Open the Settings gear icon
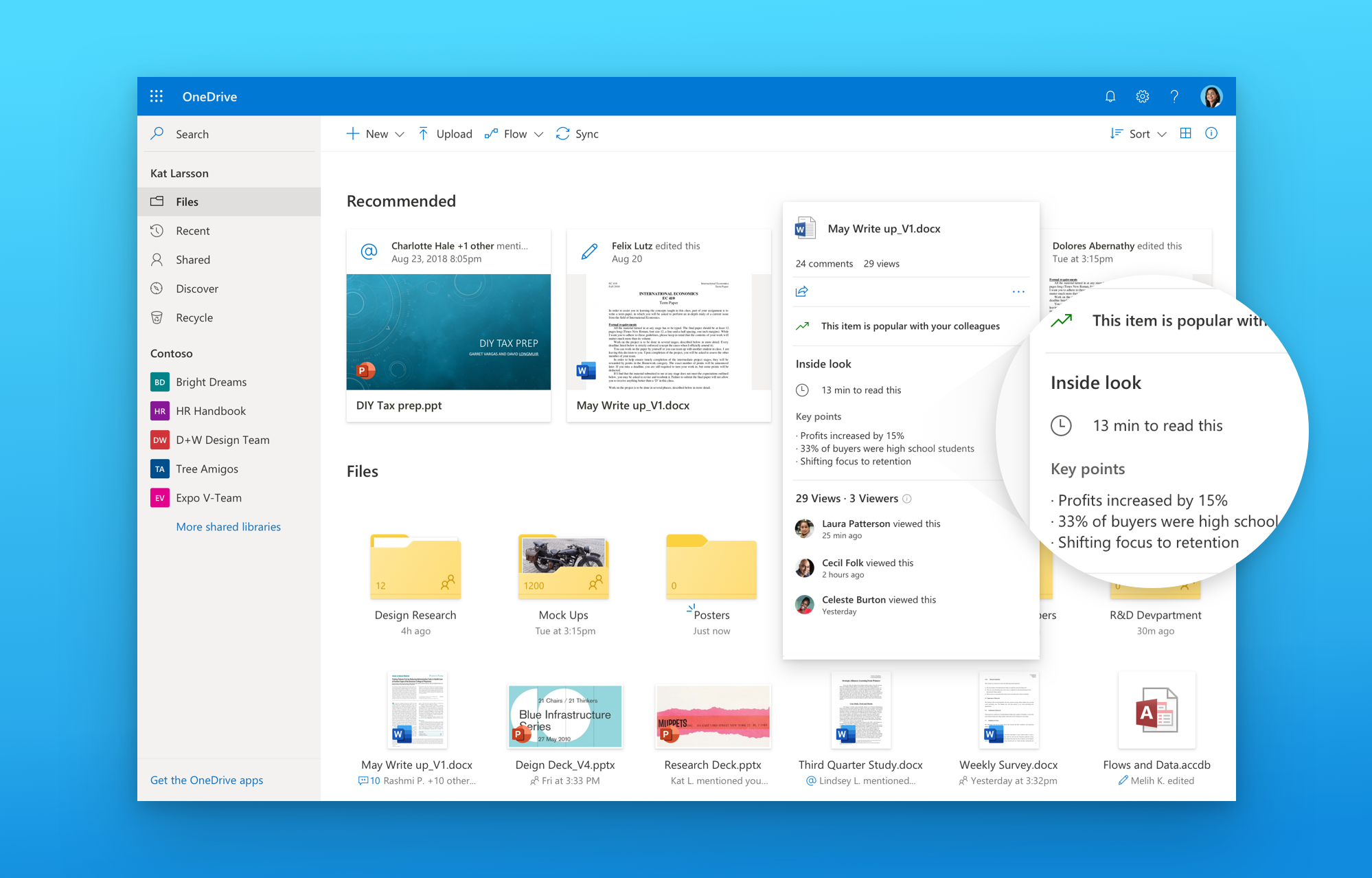Image resolution: width=1372 pixels, height=878 pixels. pos(1142,96)
